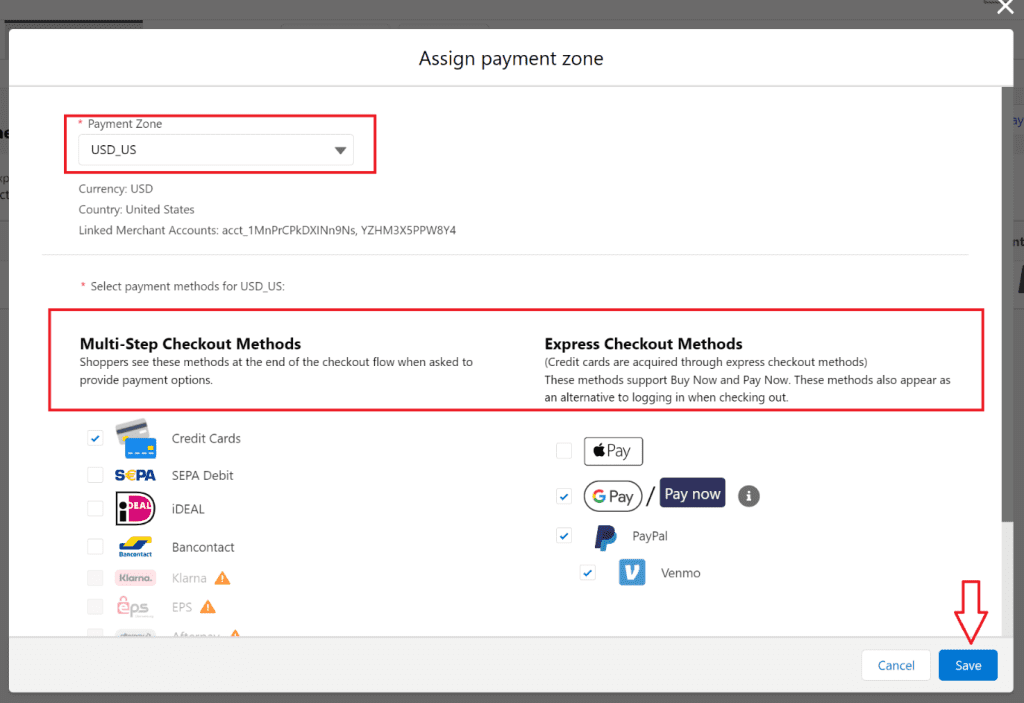Click the PayPal logo icon

click(x=605, y=537)
